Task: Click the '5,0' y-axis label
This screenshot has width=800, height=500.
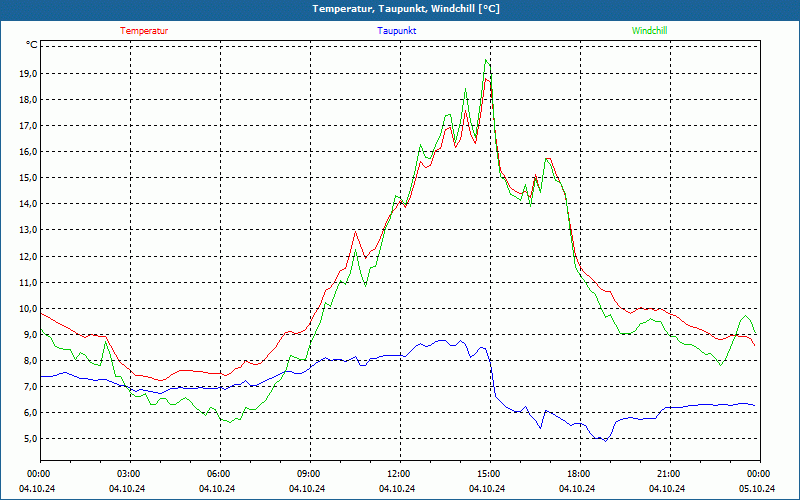Action: click(31, 438)
